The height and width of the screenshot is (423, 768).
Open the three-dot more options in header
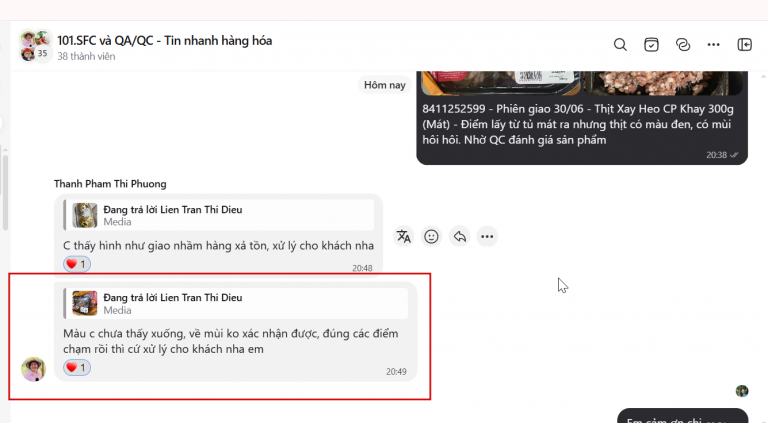(x=714, y=45)
